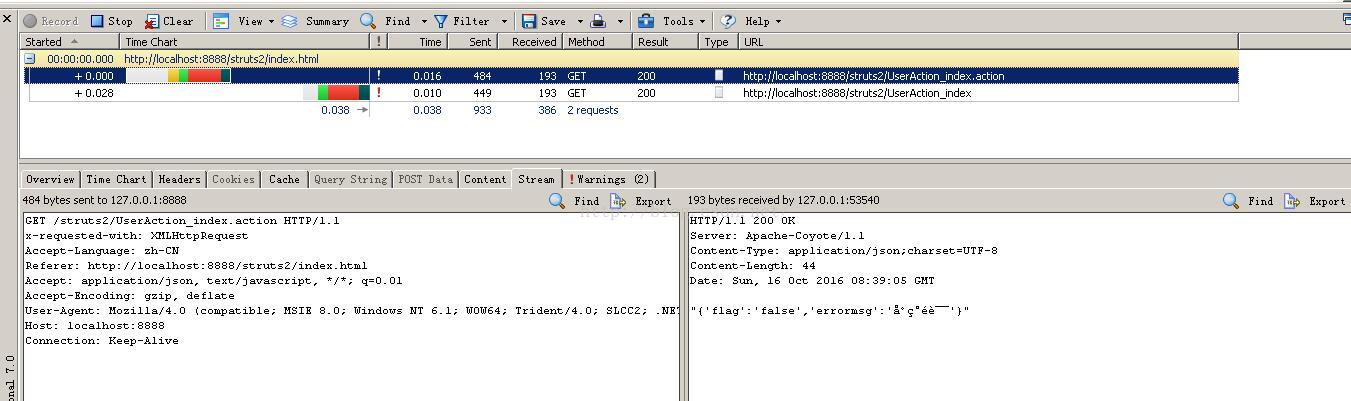Expand the Find dropdown arrow in toolbar
This screenshot has width=1351, height=401.
(x=424, y=21)
